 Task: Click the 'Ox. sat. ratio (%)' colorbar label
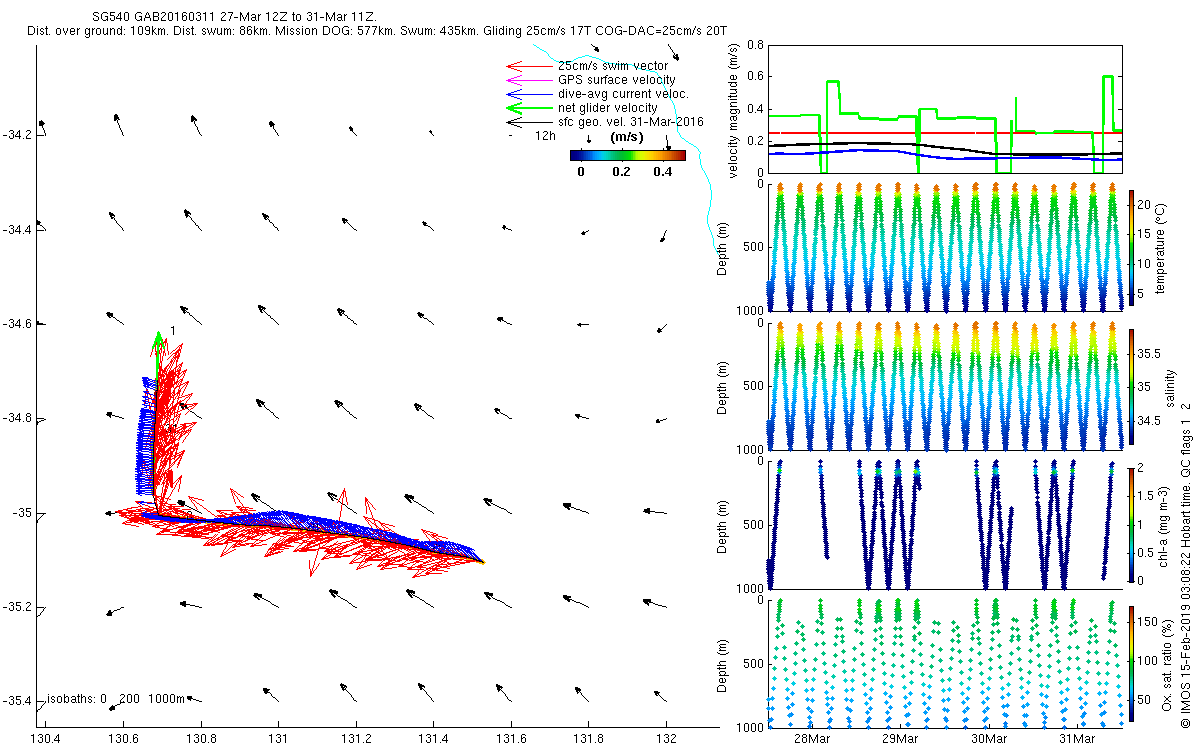click(x=1168, y=664)
